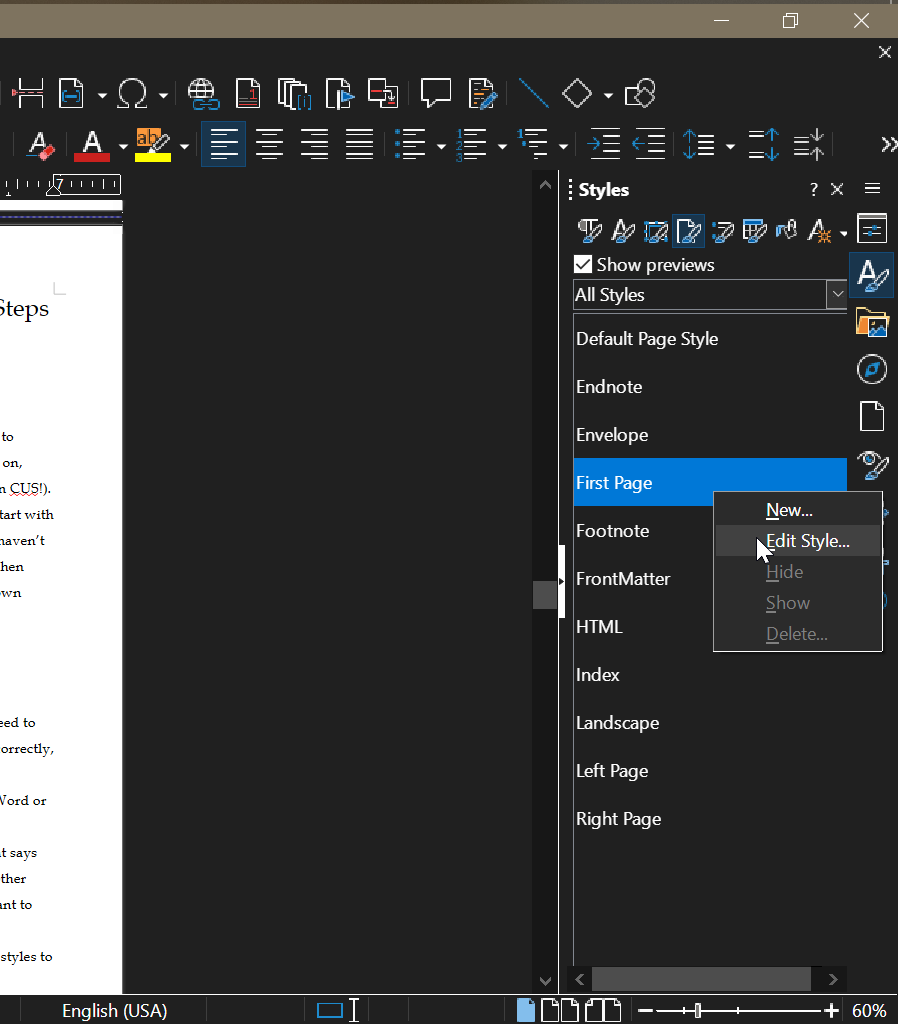Screen dimensions: 898x1024
Task: Set line spacing
Action: [698, 144]
